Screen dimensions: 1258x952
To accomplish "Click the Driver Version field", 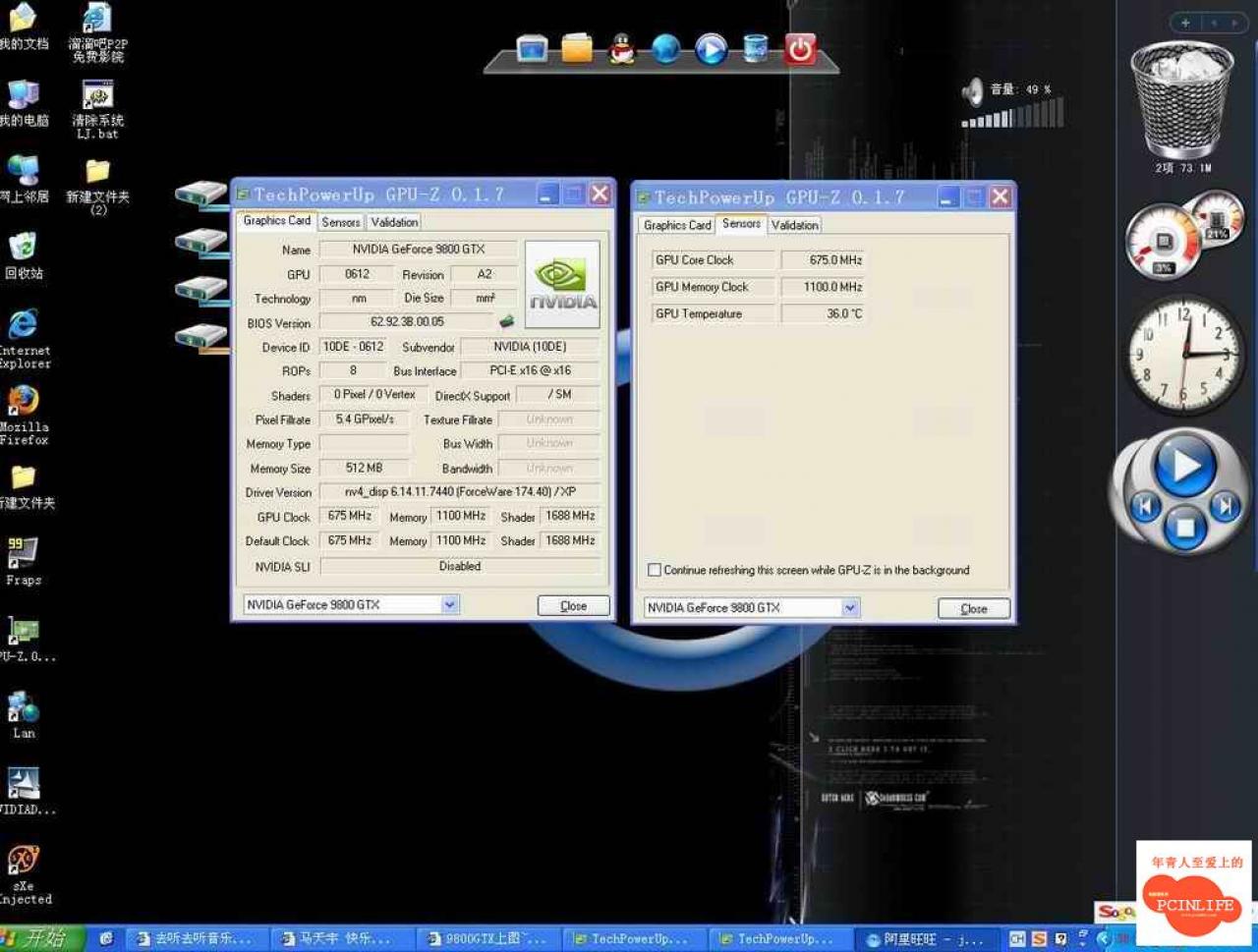I will tap(460, 492).
